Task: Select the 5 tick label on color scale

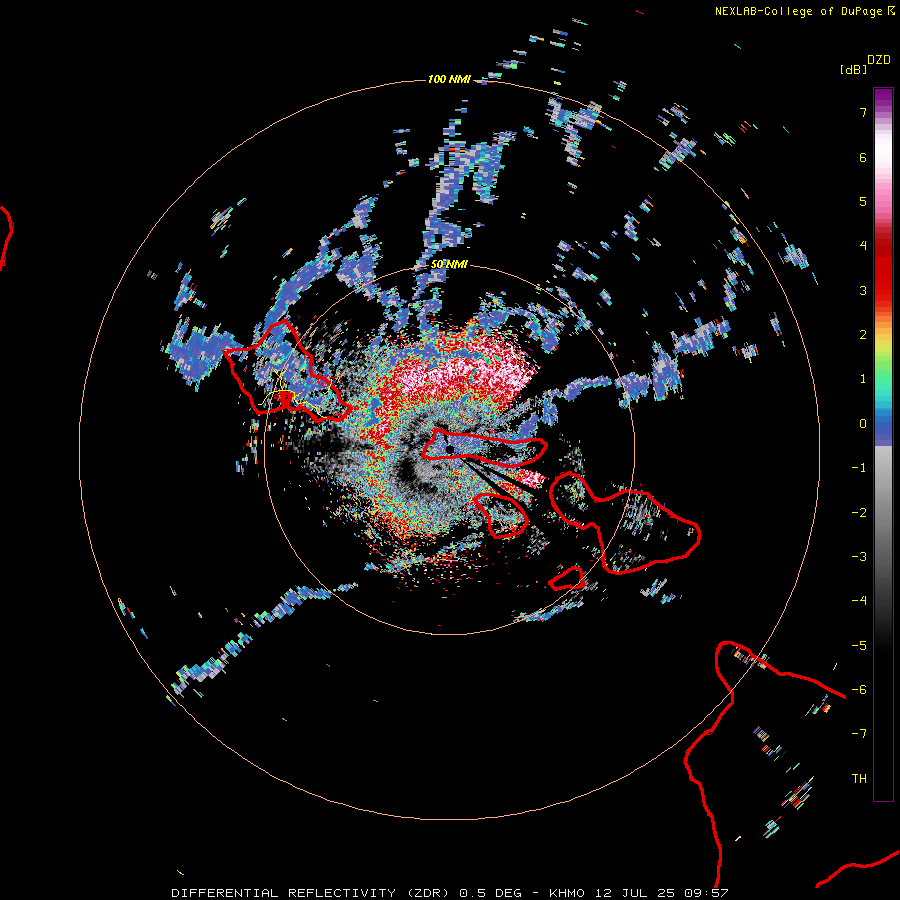Action: (x=862, y=201)
